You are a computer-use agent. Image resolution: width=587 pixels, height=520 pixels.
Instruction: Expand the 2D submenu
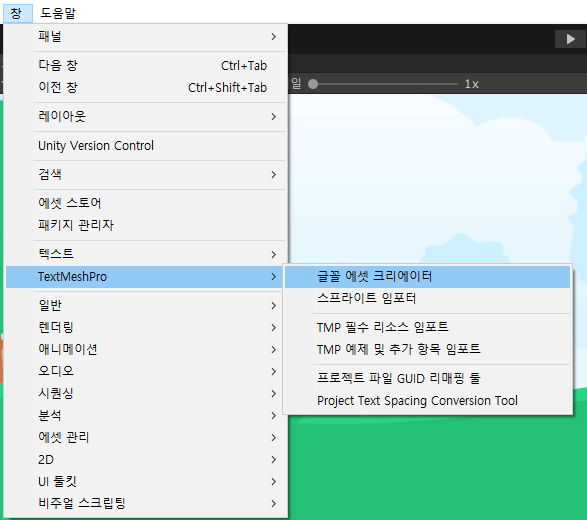coord(146,460)
